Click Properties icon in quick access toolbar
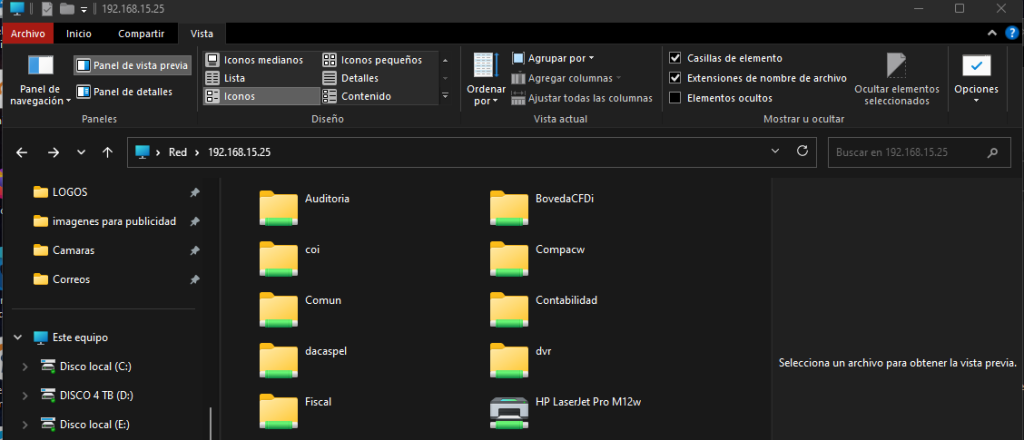The width and height of the screenshot is (1024, 440). [47, 8]
